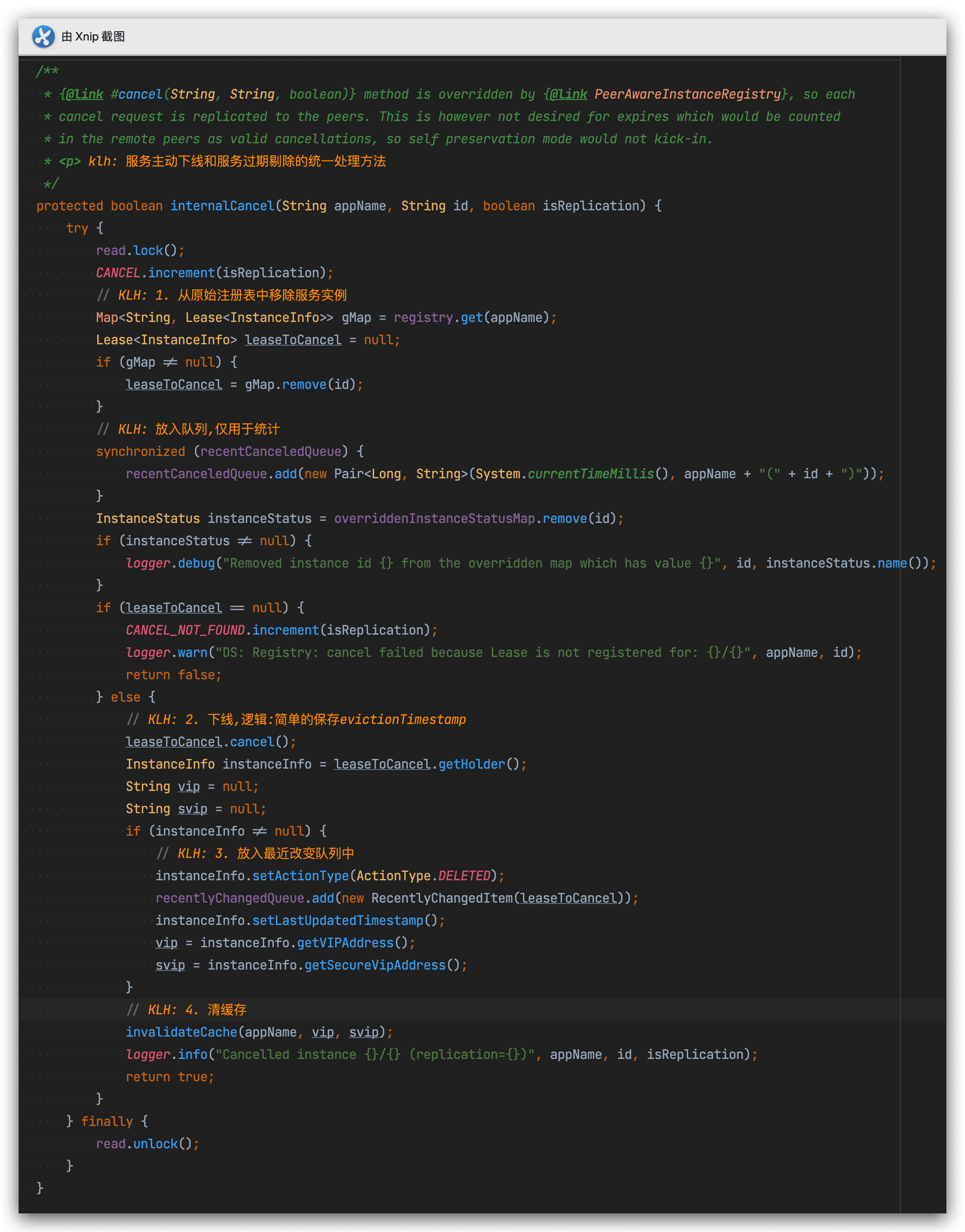The width and height of the screenshot is (965, 1232).
Task: Click 'setActionType(ActionType.DELETED)' call
Action: 375,876
